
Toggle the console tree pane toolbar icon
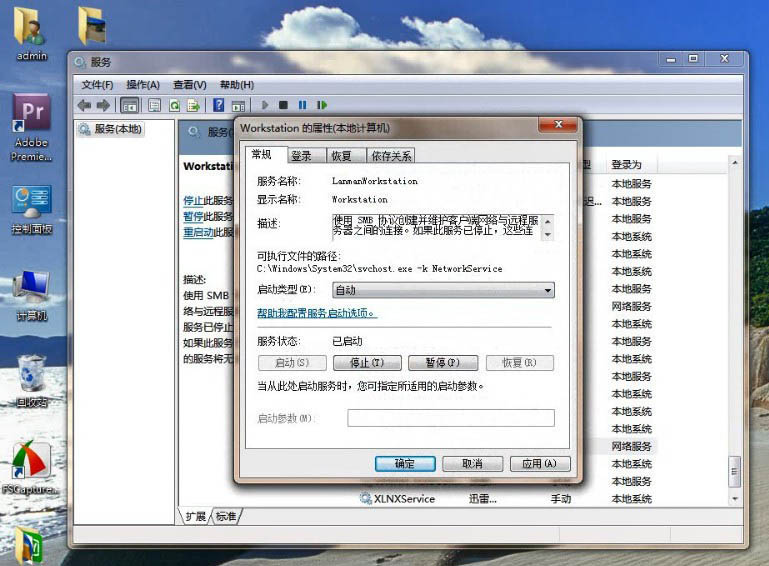pyautogui.click(x=129, y=105)
